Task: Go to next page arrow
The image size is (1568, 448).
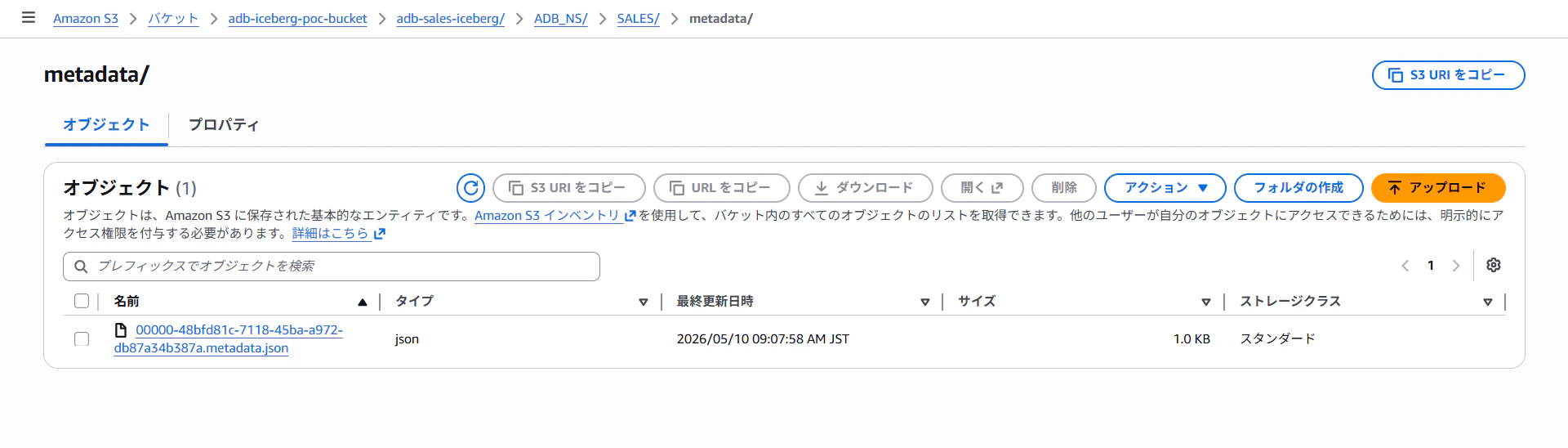Action: click(x=1456, y=266)
